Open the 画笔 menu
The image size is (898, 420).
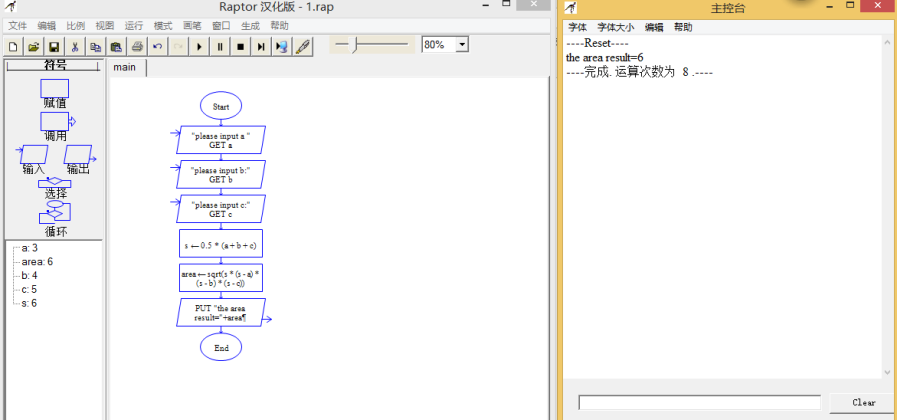pyautogui.click(x=192, y=26)
